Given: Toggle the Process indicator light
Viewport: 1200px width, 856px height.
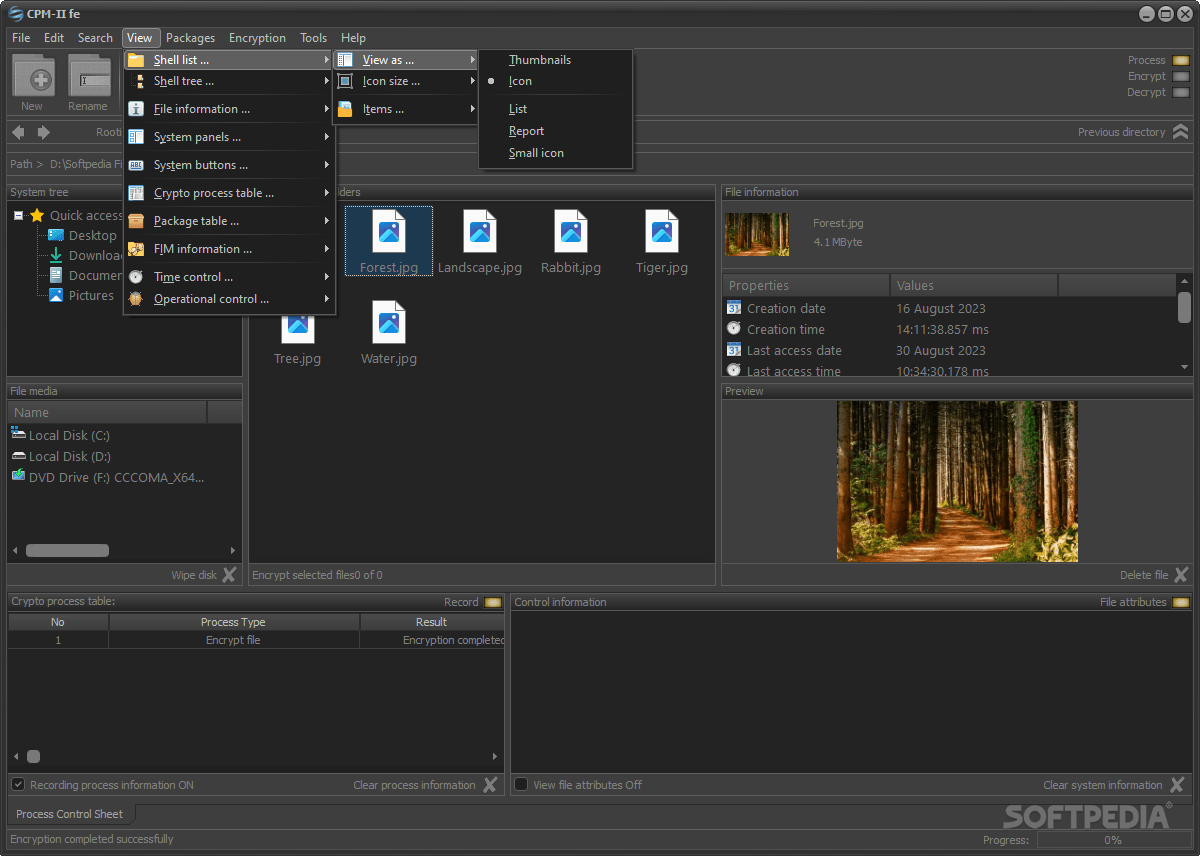Looking at the screenshot, I should coord(1181,60).
